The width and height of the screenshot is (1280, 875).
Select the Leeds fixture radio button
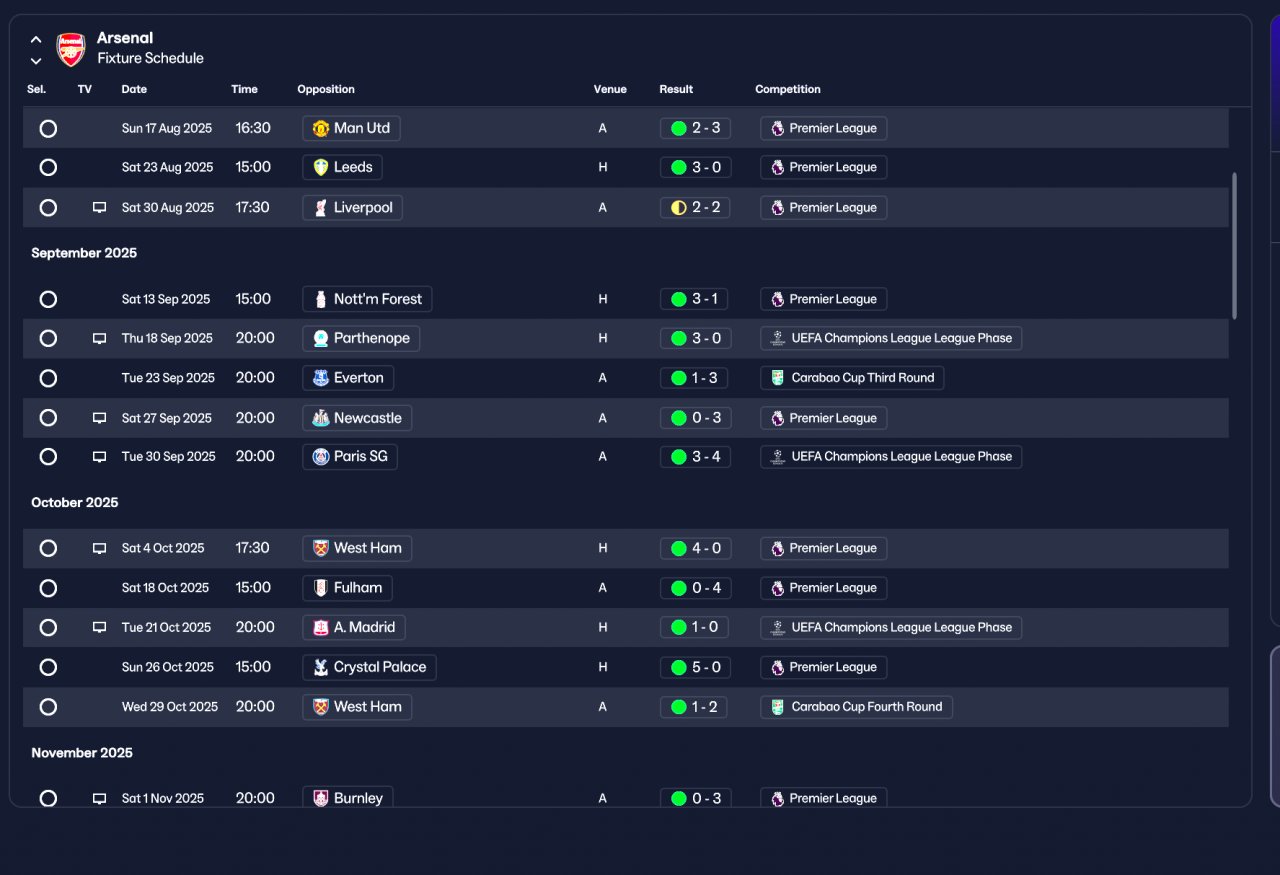[48, 168]
